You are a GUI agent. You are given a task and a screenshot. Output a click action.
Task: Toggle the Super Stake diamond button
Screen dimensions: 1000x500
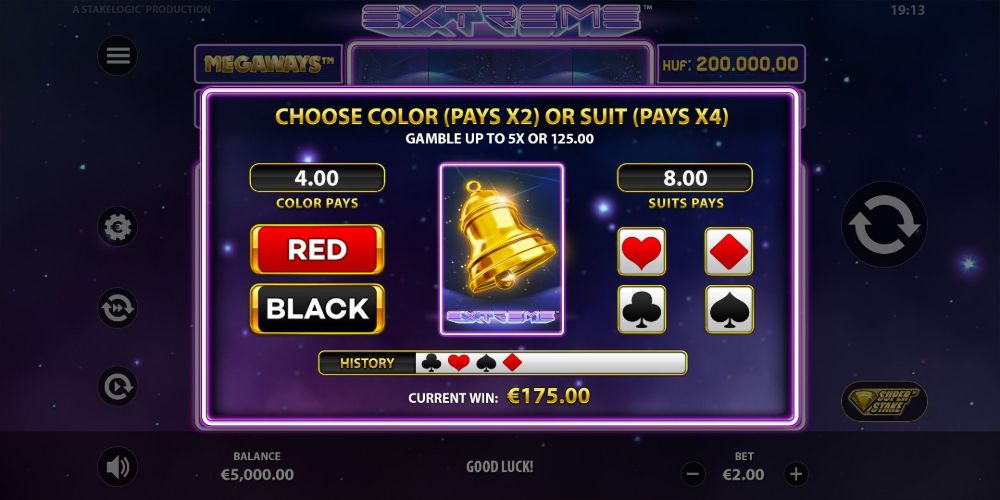coord(884,402)
